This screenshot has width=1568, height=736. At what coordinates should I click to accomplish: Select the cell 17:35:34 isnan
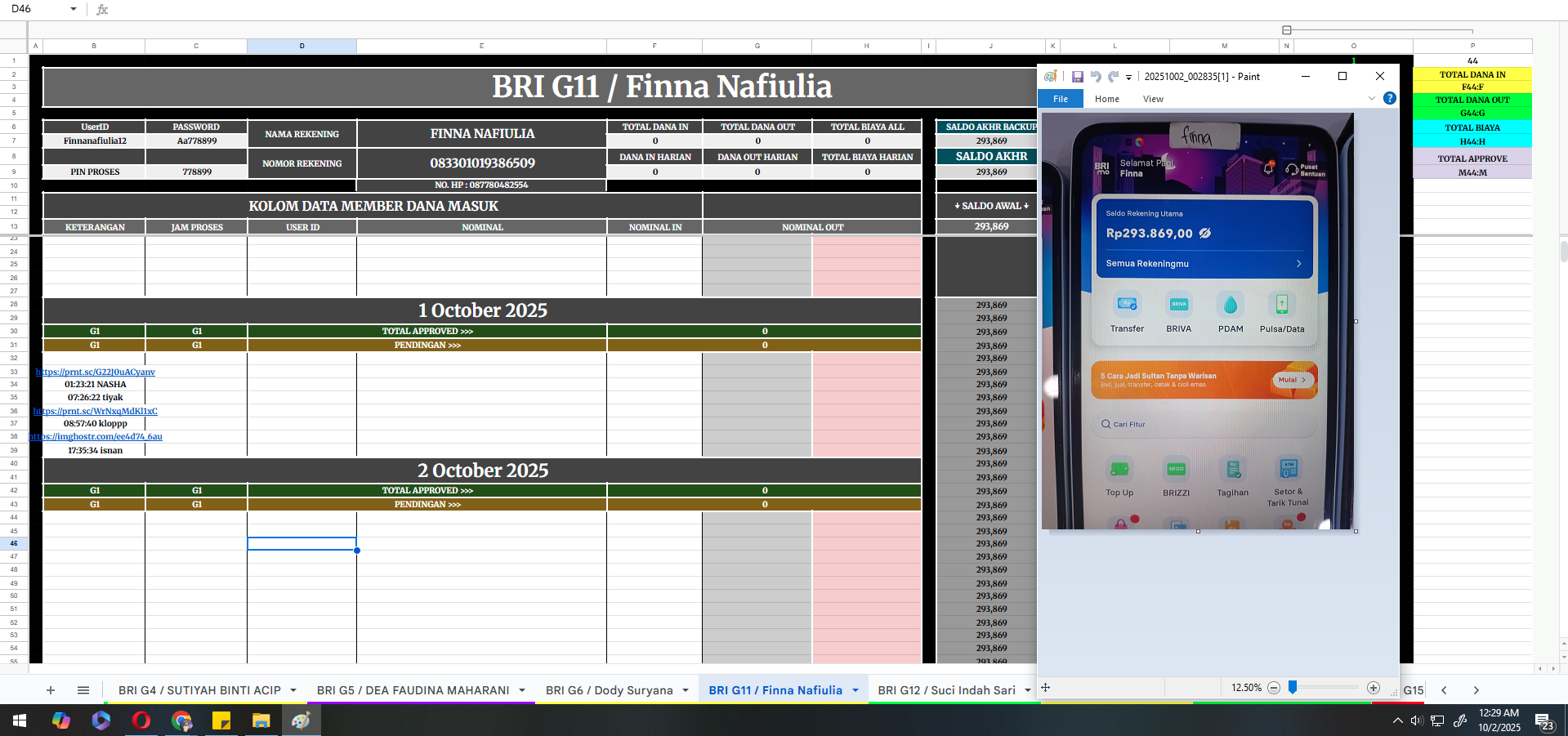tap(95, 450)
